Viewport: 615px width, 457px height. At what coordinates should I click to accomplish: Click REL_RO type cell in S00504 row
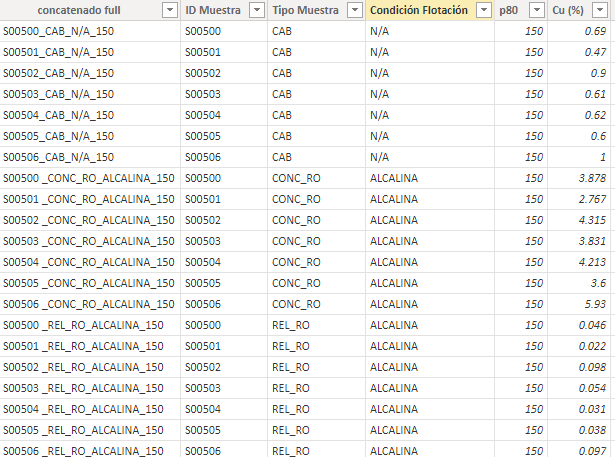[x=316, y=409]
